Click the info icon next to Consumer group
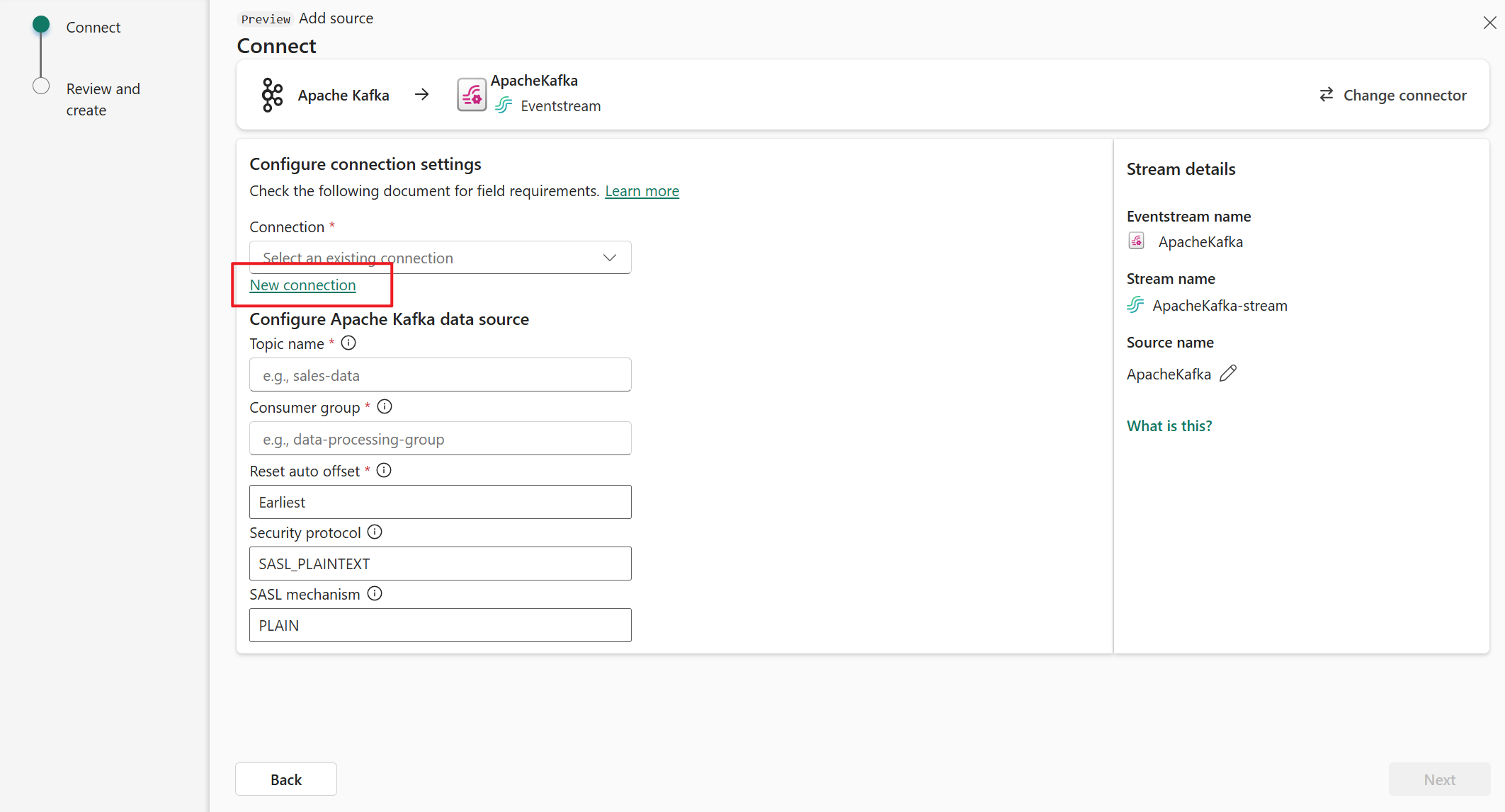This screenshot has width=1505, height=812. point(384,407)
